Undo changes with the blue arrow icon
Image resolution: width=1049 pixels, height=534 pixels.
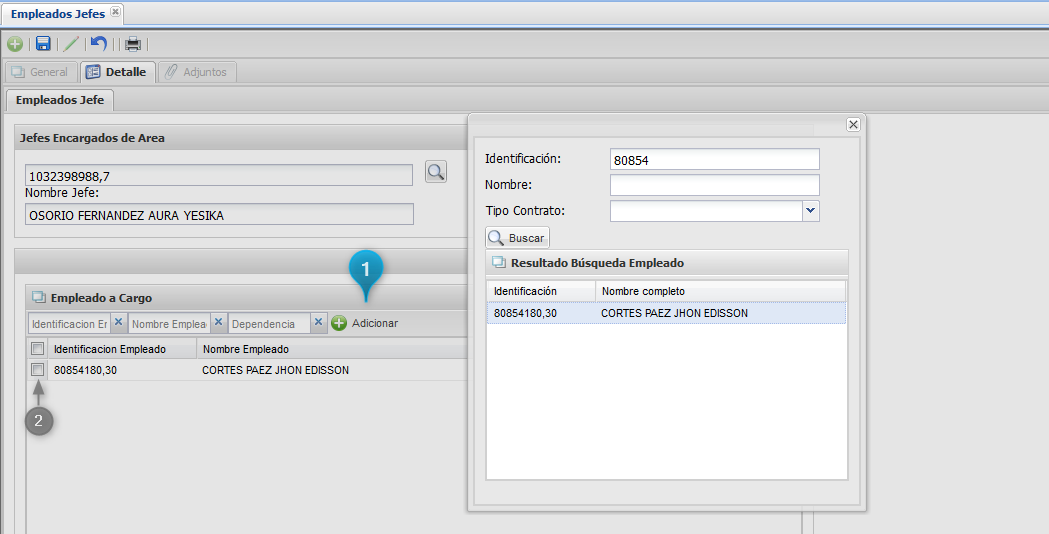click(98, 44)
